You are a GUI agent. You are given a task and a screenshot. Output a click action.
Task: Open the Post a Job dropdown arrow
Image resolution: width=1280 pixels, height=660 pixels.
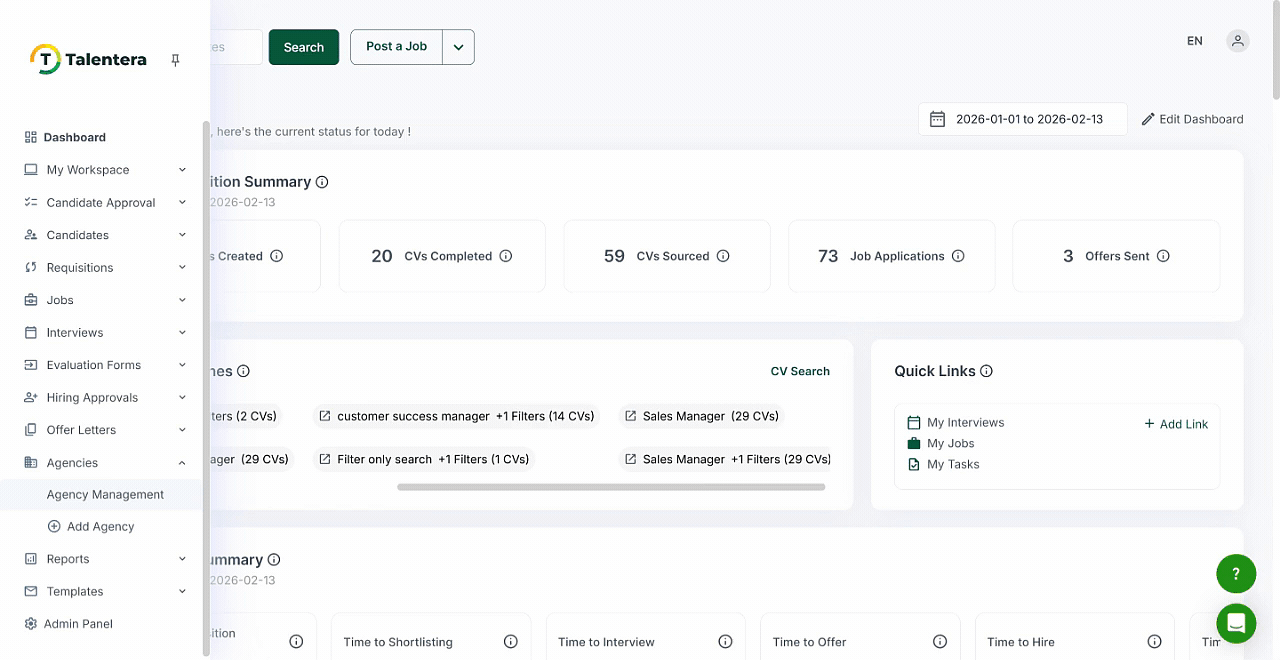click(x=458, y=46)
